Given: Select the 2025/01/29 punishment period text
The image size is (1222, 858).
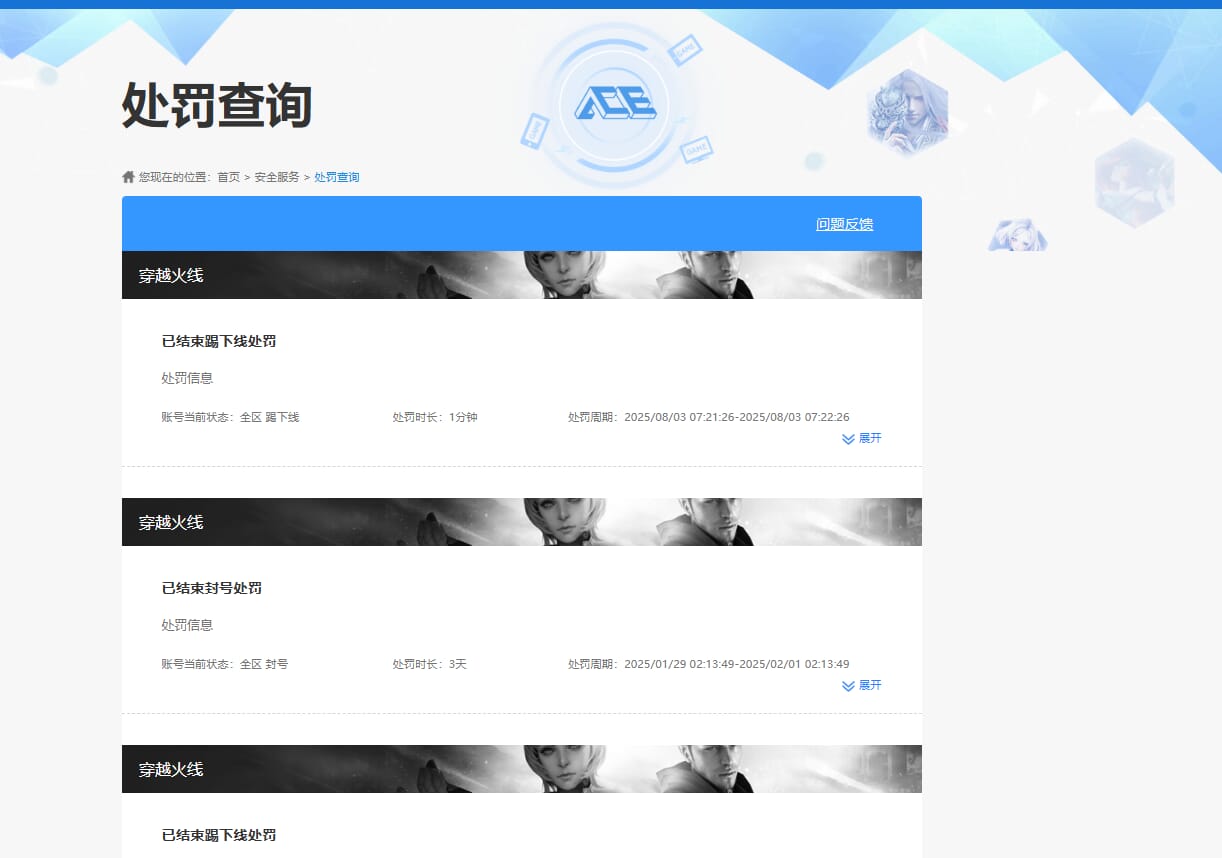Looking at the screenshot, I should (x=709, y=664).
